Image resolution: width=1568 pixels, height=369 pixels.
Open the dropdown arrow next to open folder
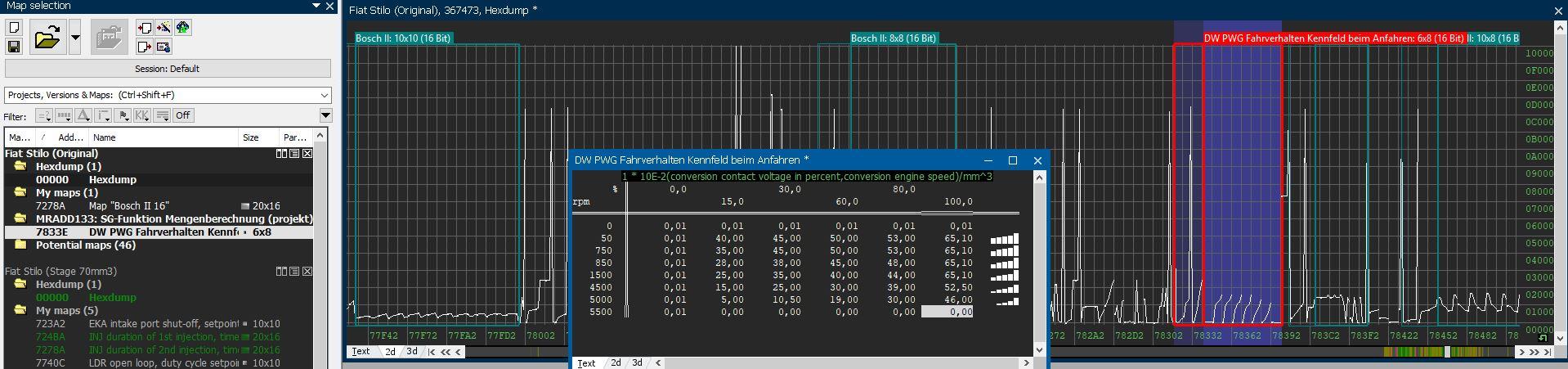[x=75, y=38]
